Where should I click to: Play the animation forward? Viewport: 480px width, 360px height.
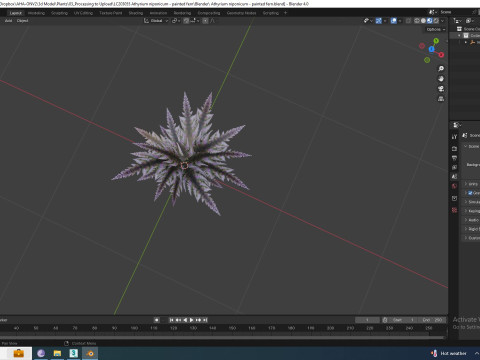(x=192, y=320)
